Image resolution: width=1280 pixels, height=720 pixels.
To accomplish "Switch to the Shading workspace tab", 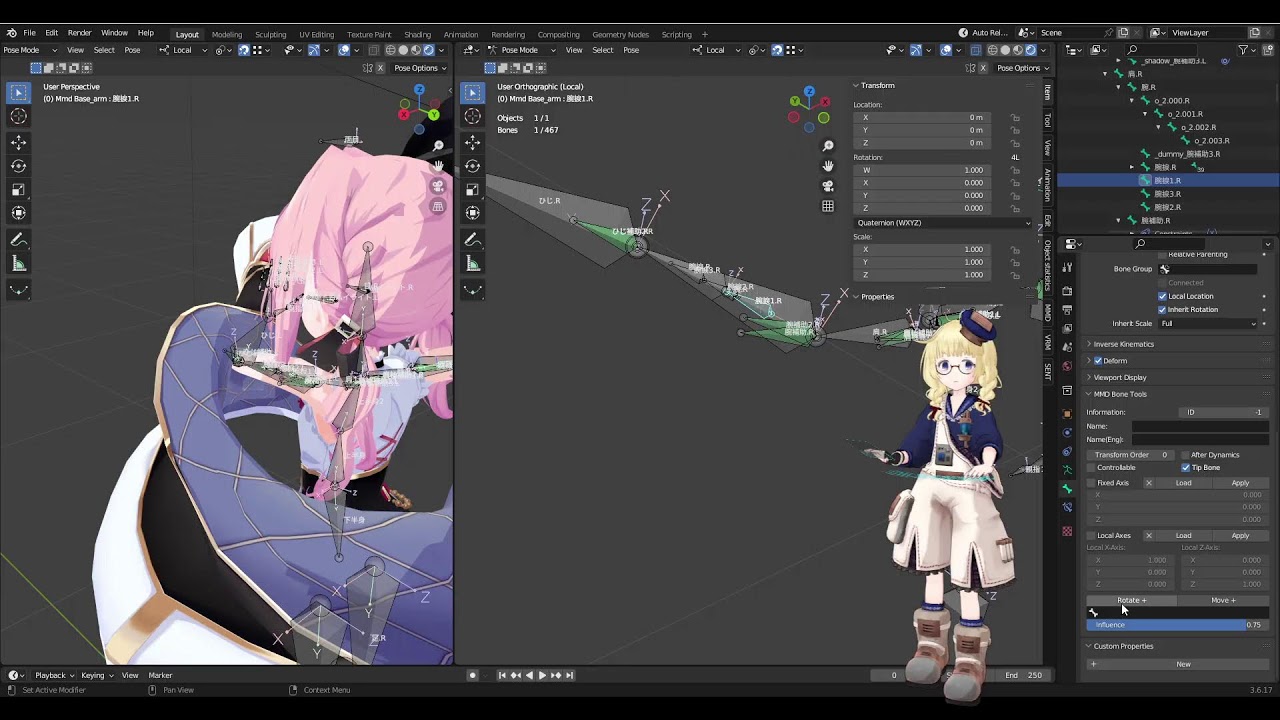I will (417, 34).
